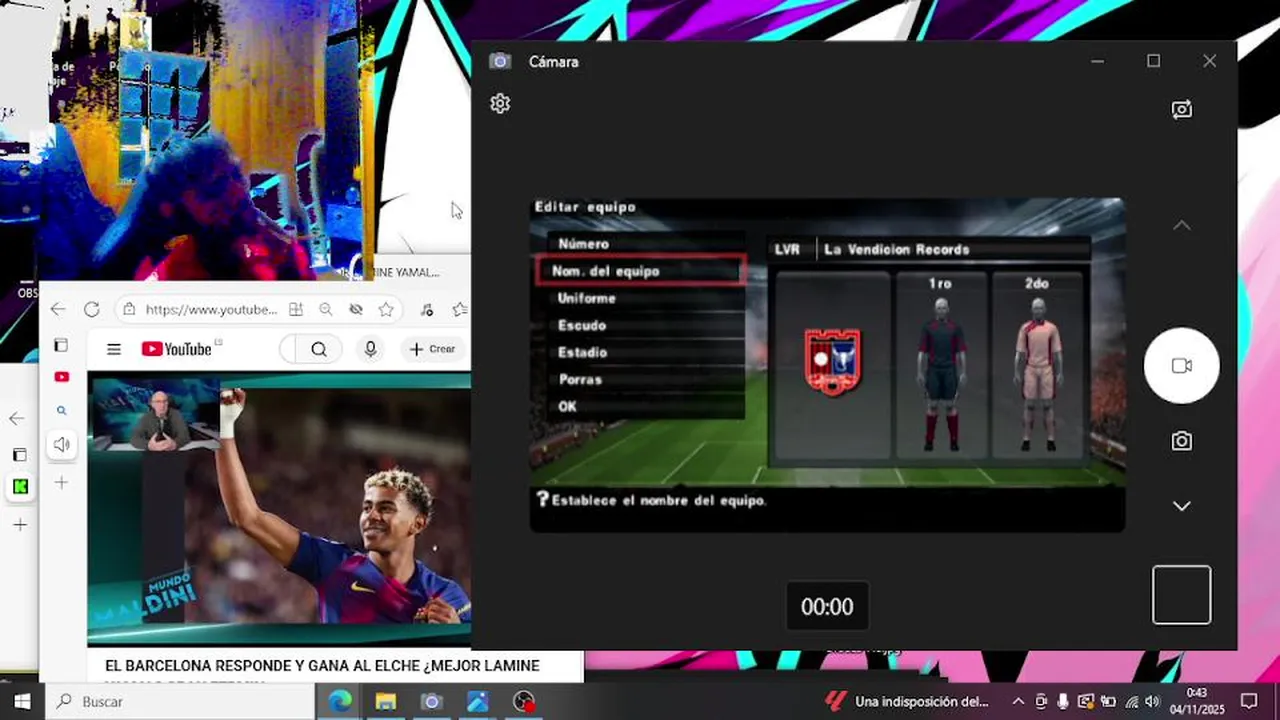Go back in the rear browser window

(17, 419)
